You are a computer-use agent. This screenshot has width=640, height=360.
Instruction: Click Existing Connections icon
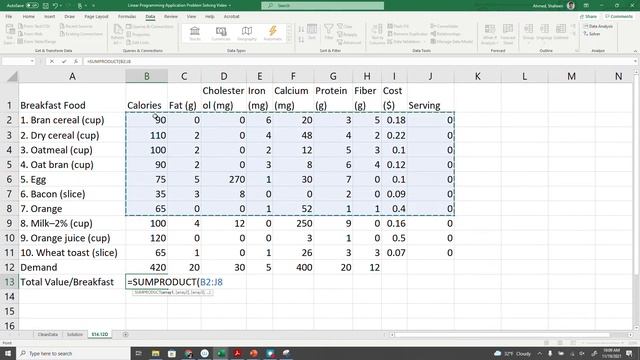tap(62, 34)
